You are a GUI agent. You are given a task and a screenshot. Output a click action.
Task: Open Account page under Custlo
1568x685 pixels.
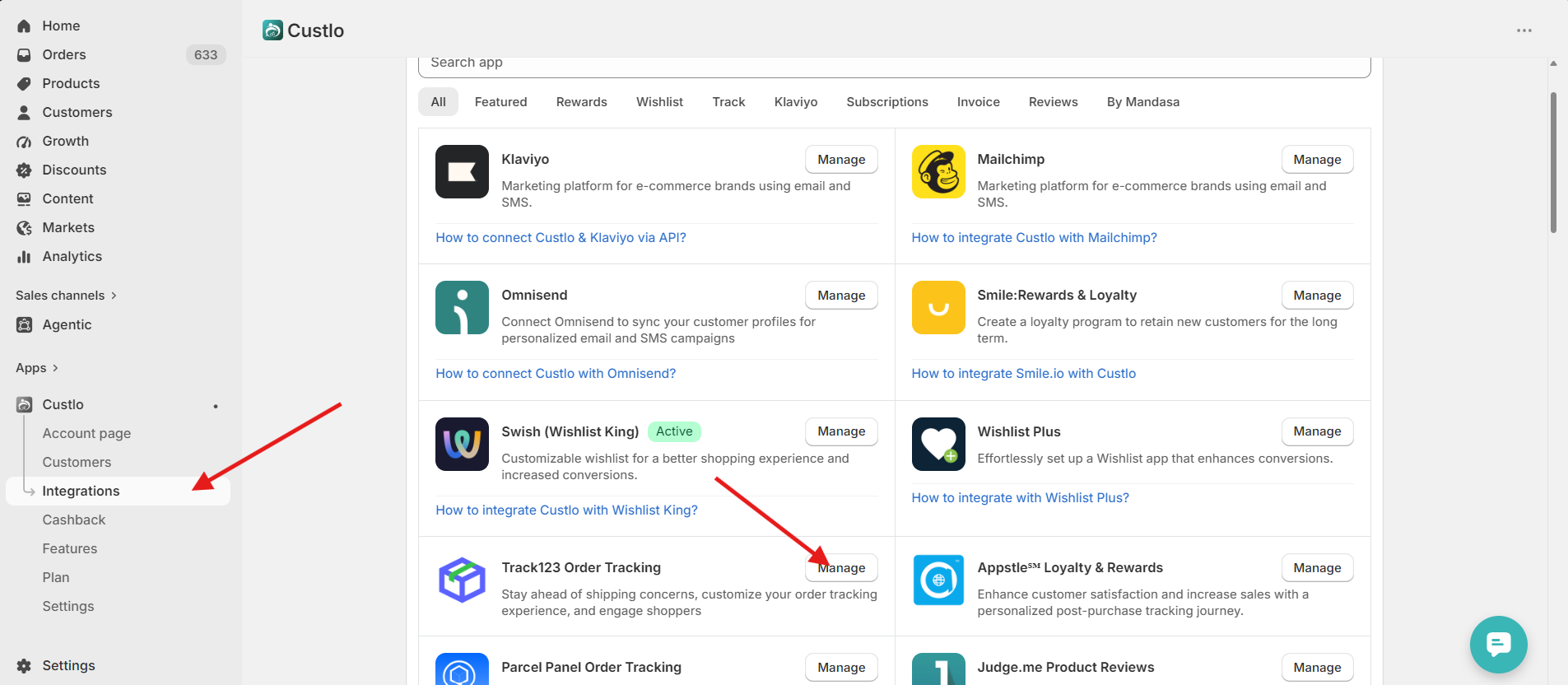point(86,434)
